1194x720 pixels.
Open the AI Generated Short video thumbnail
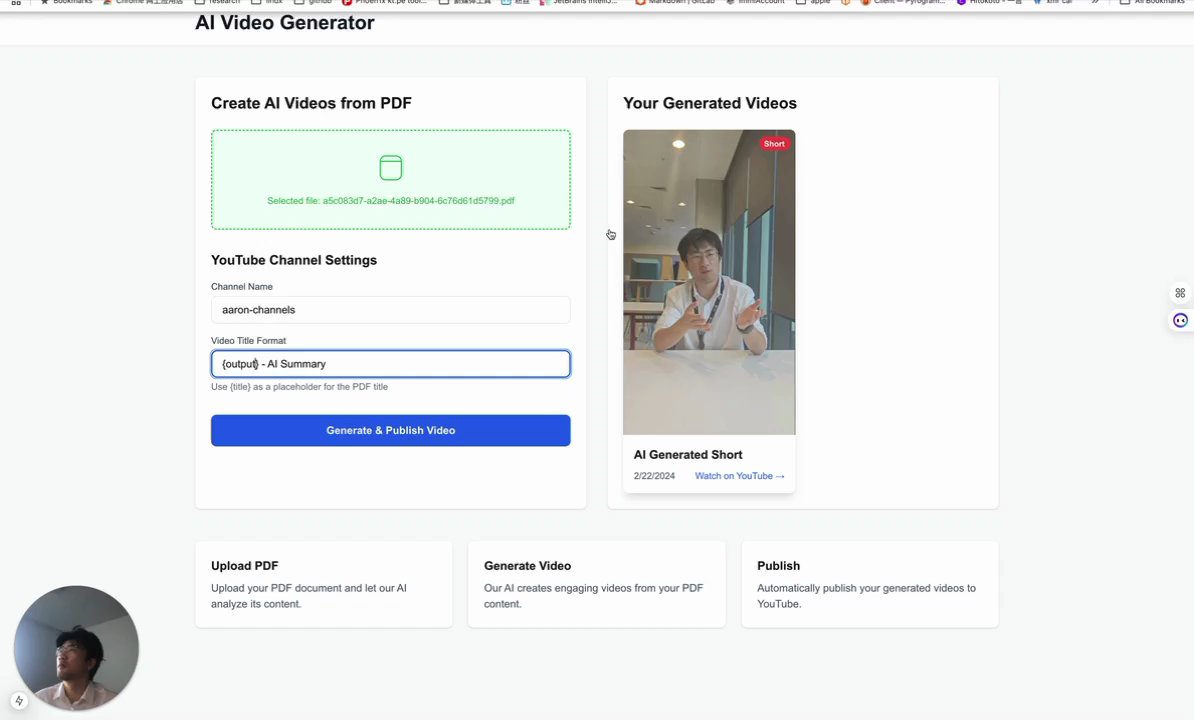click(x=709, y=282)
